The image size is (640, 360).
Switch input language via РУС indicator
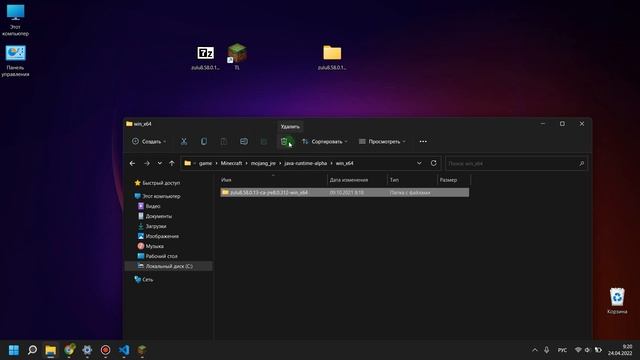coord(562,350)
